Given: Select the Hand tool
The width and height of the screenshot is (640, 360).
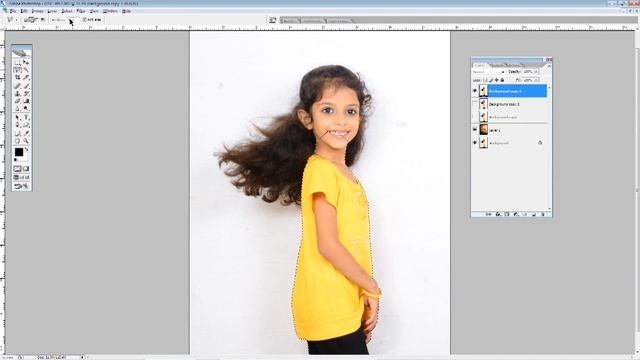Looking at the screenshot, I should click(x=18, y=140).
